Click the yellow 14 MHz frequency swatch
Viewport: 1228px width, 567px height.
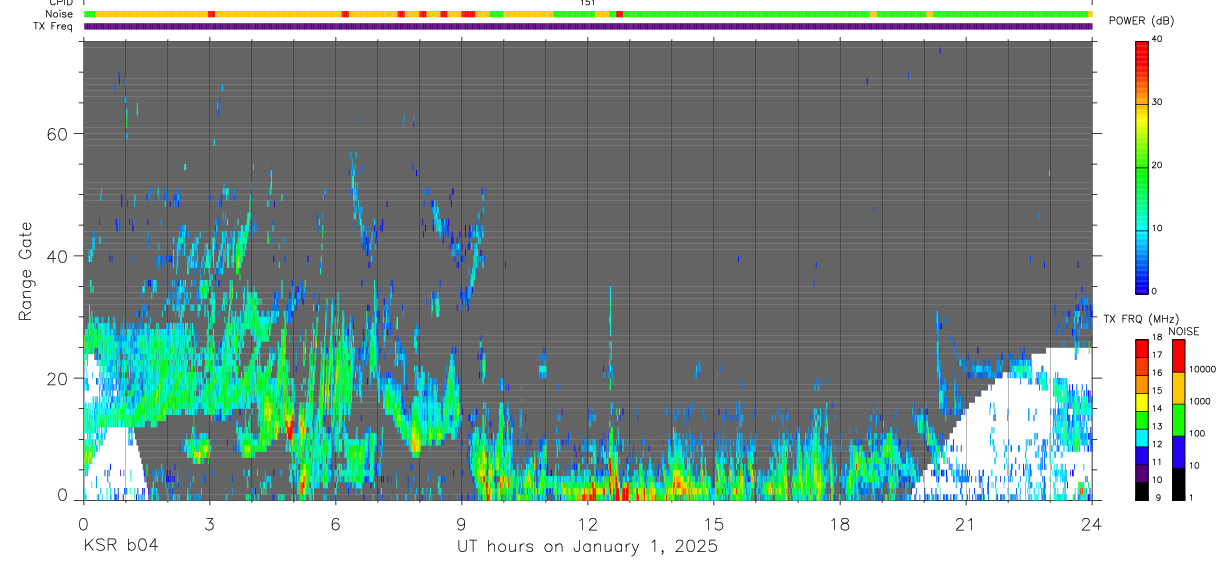1141,403
